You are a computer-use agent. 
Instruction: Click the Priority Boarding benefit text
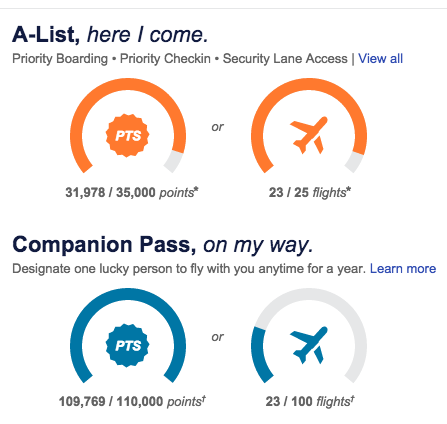[x=60, y=59]
